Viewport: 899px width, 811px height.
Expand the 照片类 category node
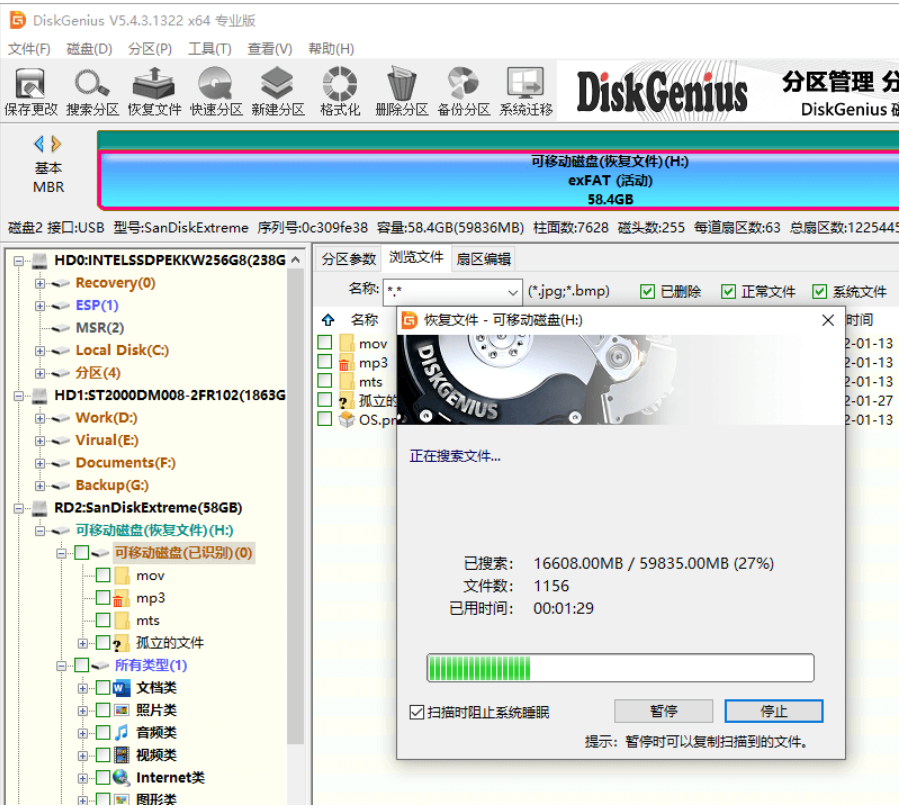click(x=84, y=711)
